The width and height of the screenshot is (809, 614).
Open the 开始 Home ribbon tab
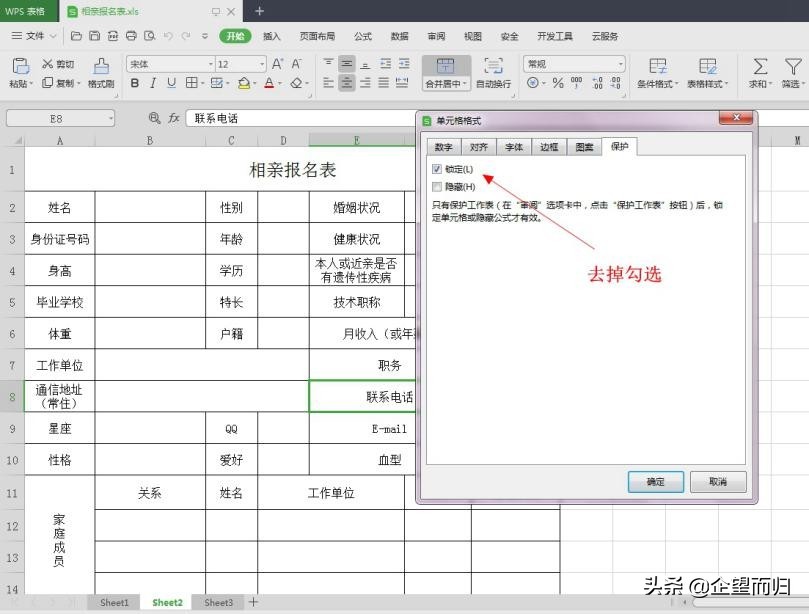(235, 36)
